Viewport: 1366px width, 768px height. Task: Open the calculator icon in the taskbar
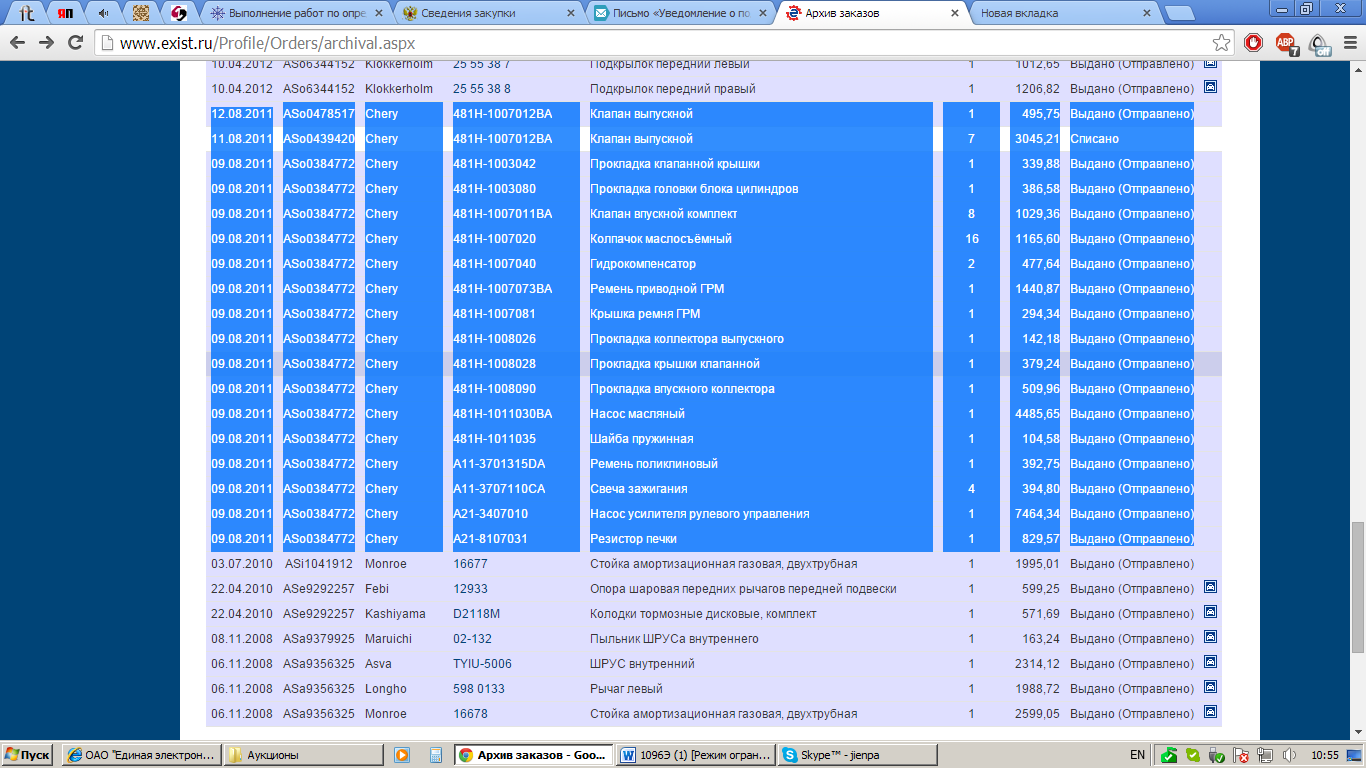tap(436, 755)
